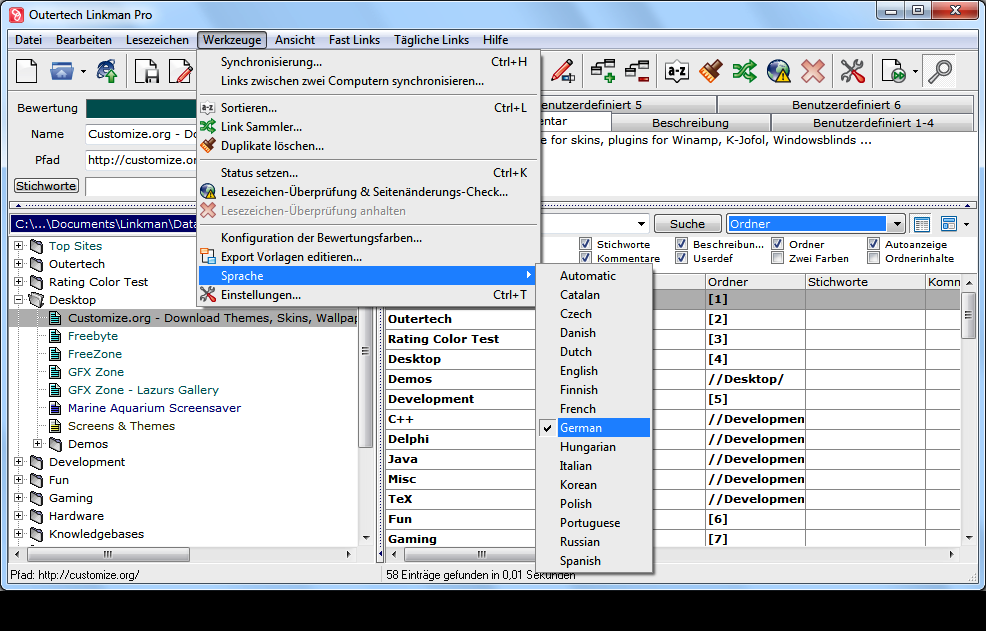
Task: Click the page with red pencil toolbar icon
Action: pos(180,71)
